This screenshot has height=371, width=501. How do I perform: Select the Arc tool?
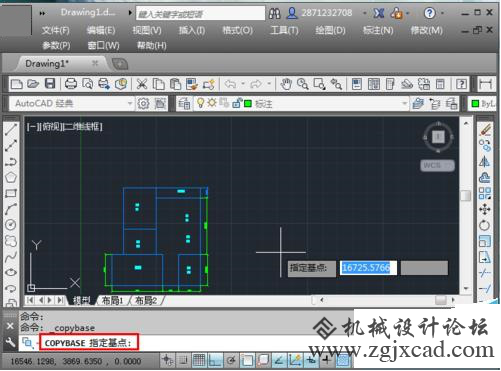[x=11, y=209]
